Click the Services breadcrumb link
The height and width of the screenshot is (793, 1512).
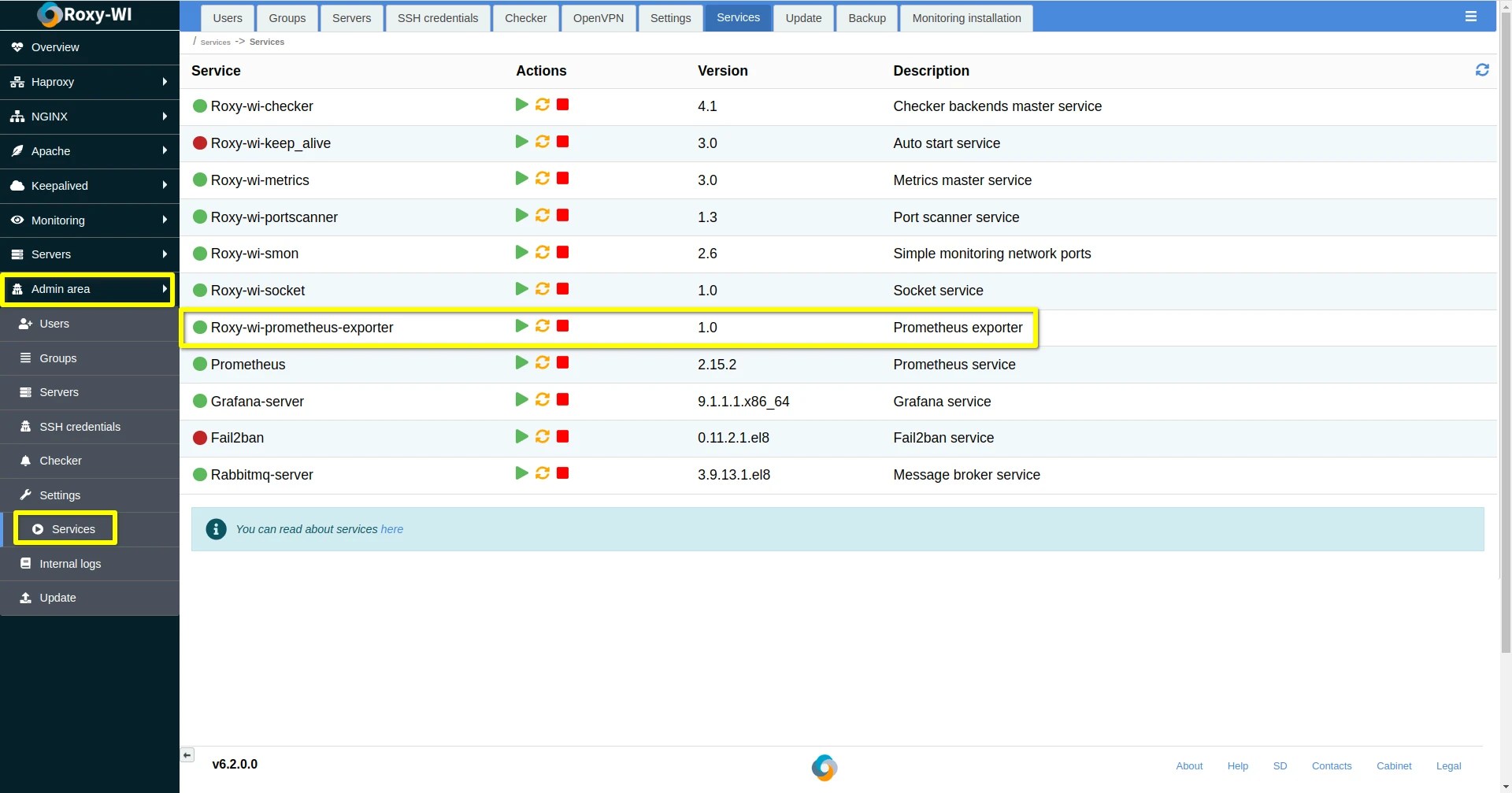pos(215,43)
